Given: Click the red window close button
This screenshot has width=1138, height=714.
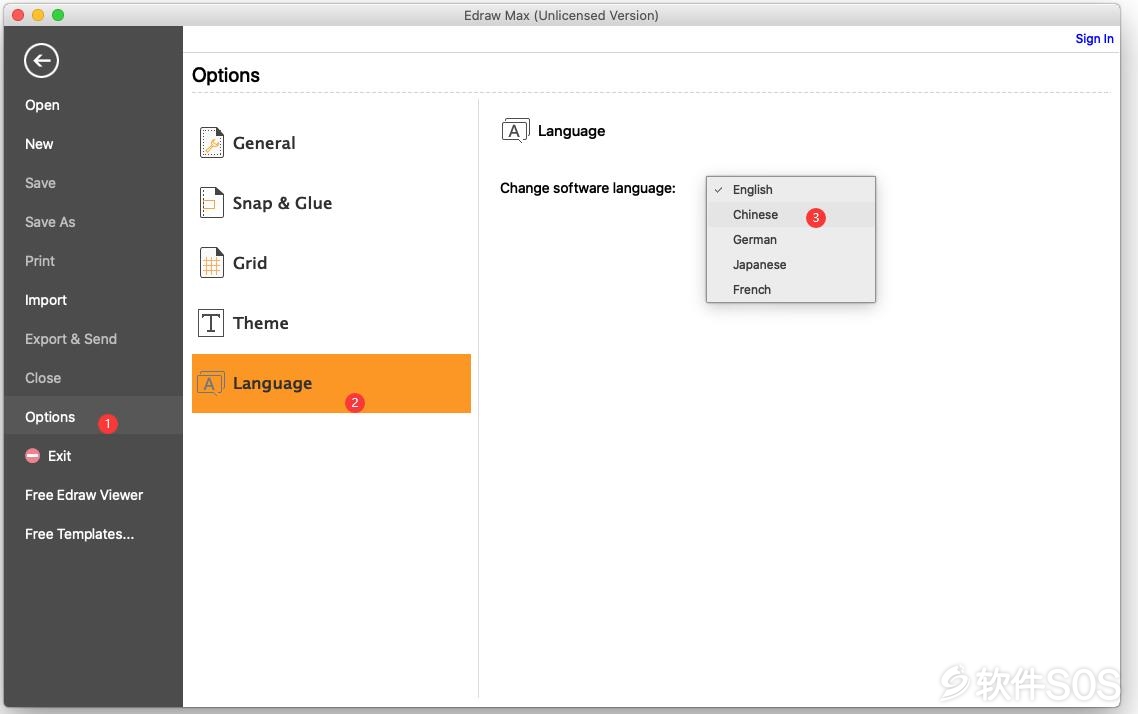Looking at the screenshot, I should pyautogui.click(x=18, y=15).
